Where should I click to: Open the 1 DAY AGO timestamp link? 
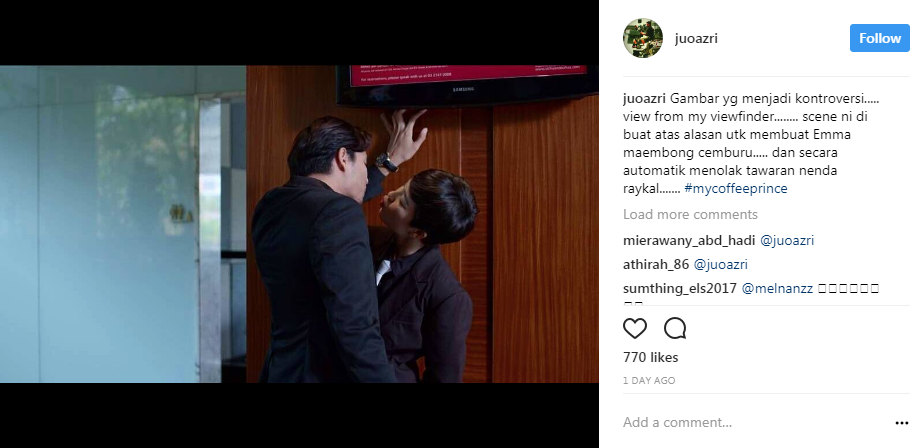[649, 381]
